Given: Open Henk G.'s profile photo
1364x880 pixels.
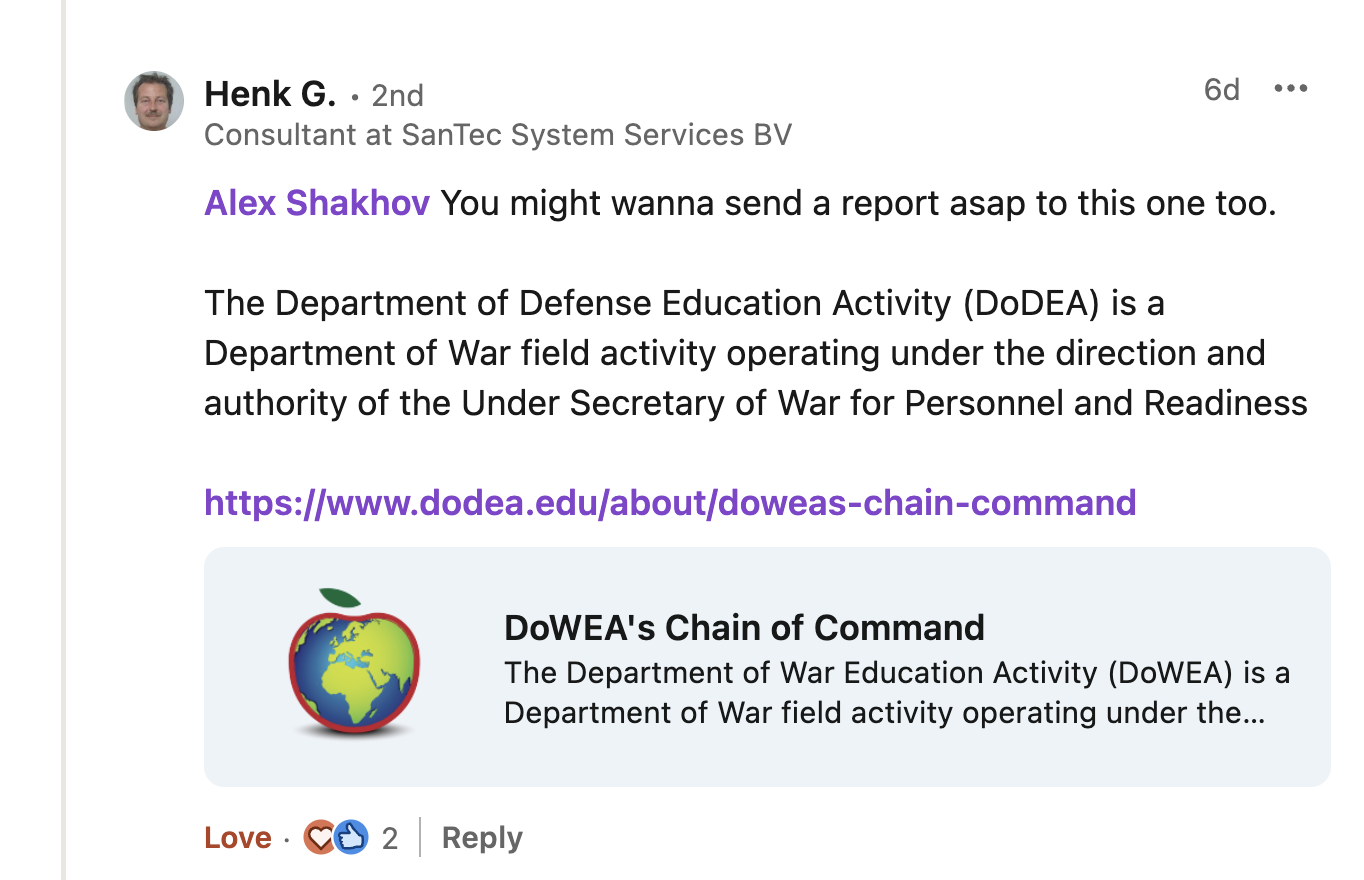Looking at the screenshot, I should [x=153, y=100].
